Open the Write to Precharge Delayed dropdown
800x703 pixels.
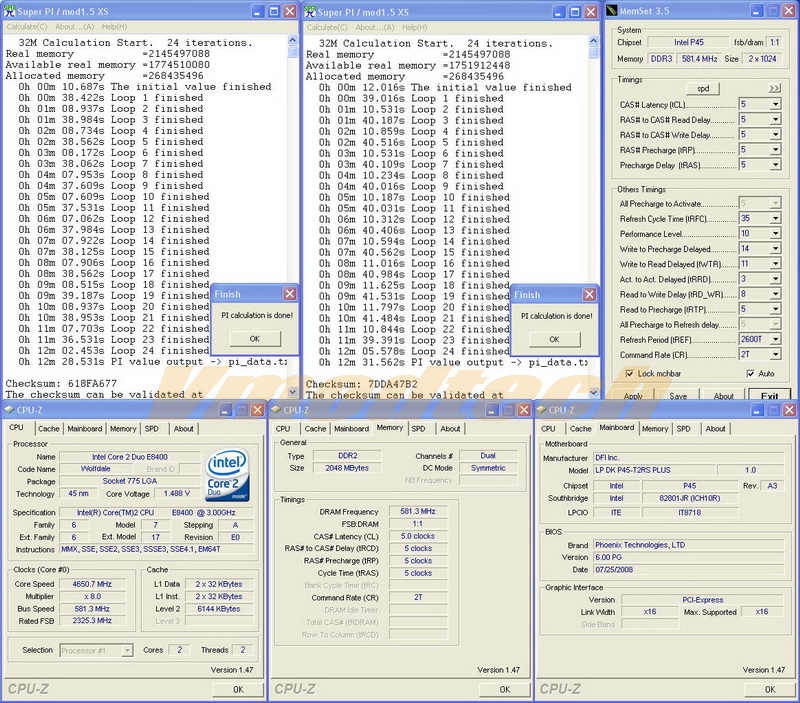coord(776,248)
